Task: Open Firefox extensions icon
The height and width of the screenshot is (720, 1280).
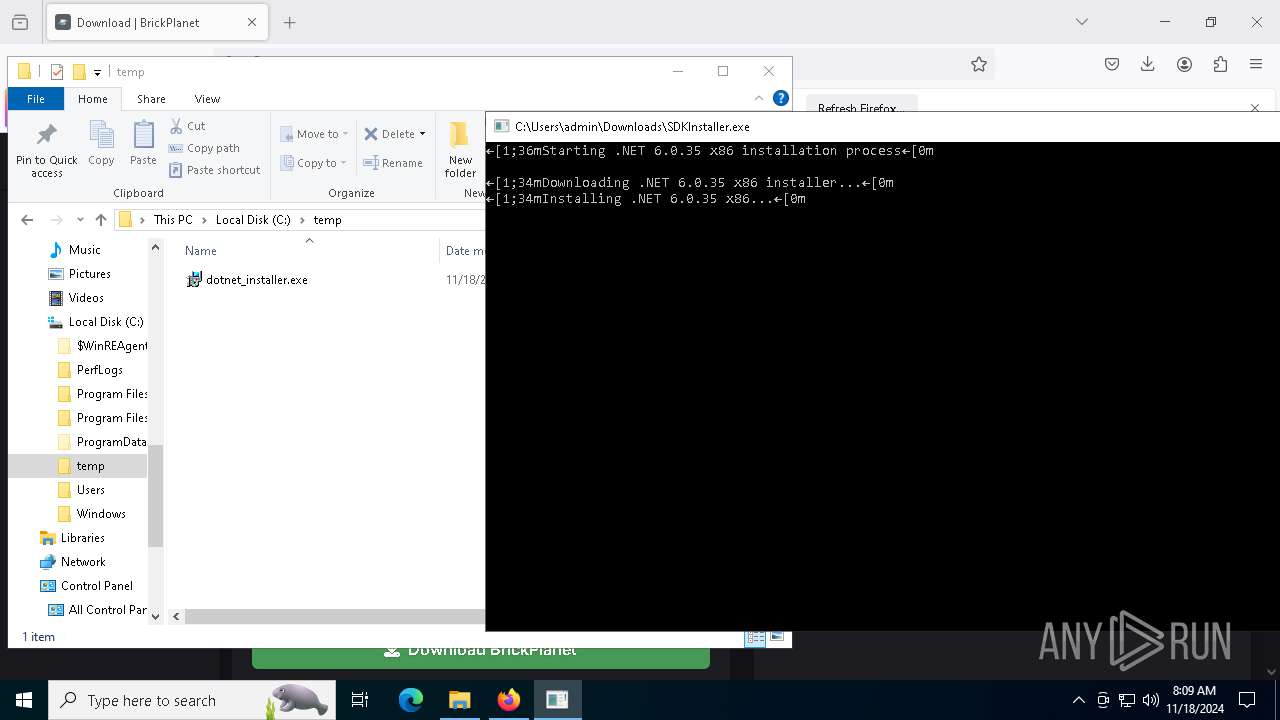Action: [1220, 64]
